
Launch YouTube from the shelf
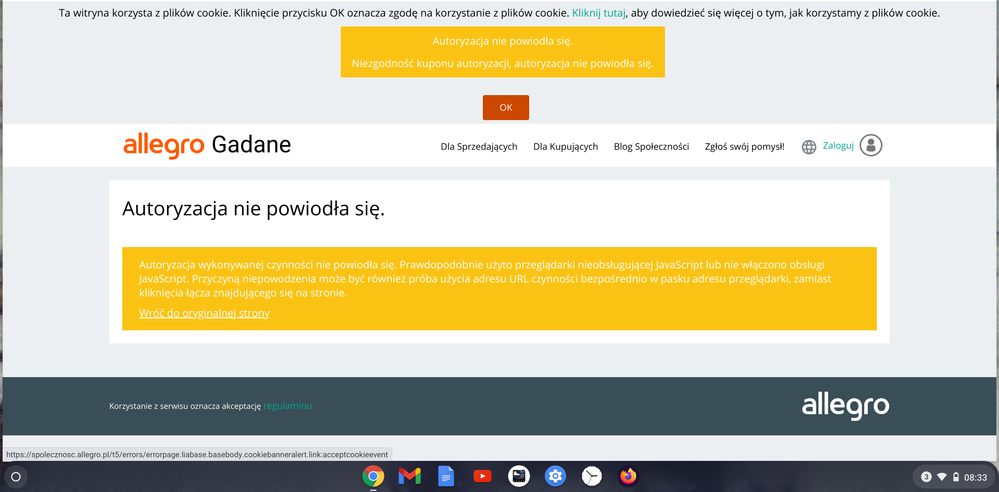point(482,477)
